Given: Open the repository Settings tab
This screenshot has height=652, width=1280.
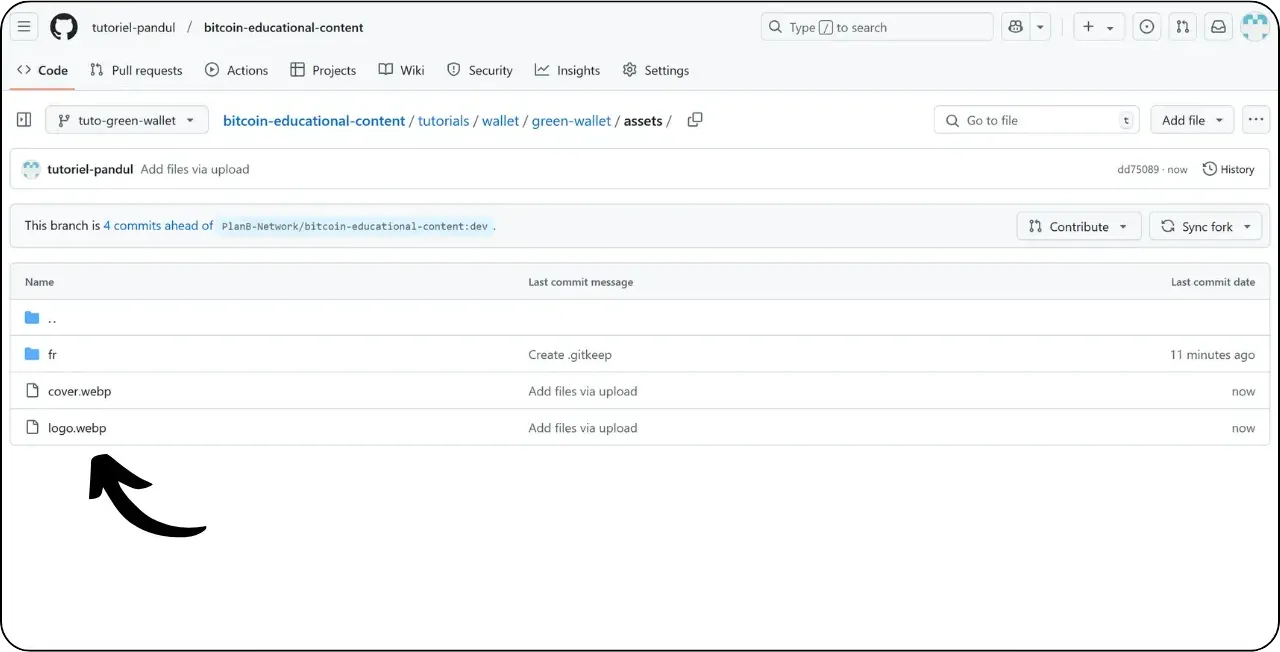Looking at the screenshot, I should (656, 70).
